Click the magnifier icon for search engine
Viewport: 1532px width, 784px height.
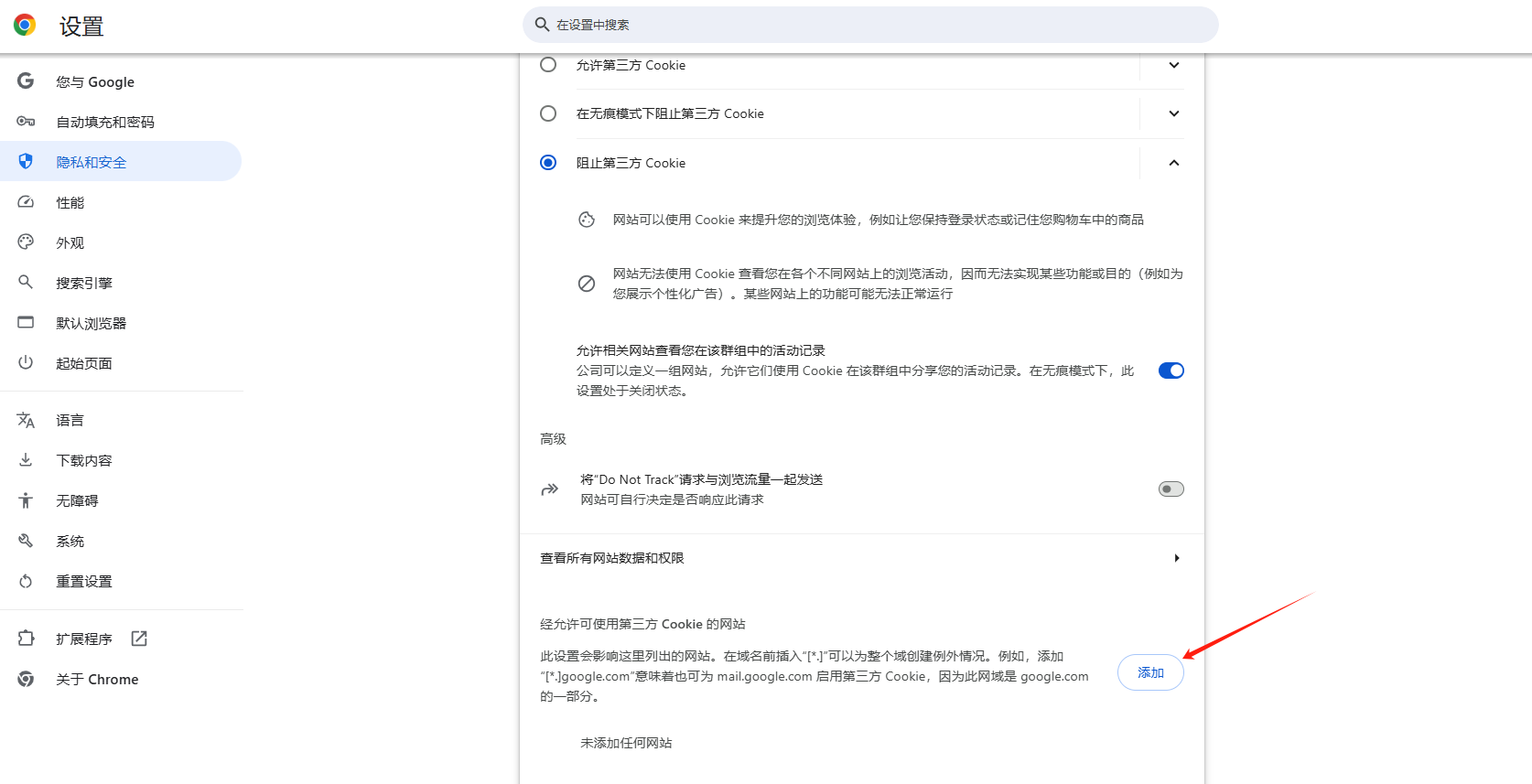click(x=26, y=282)
